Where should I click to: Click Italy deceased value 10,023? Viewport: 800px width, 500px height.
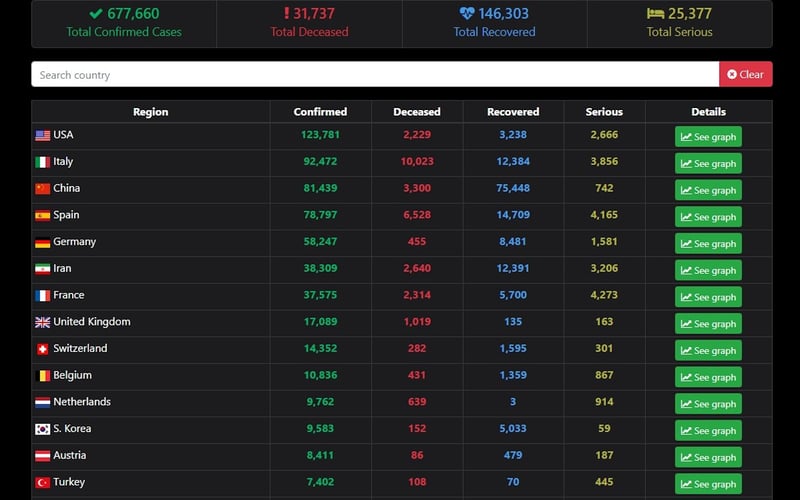click(417, 161)
